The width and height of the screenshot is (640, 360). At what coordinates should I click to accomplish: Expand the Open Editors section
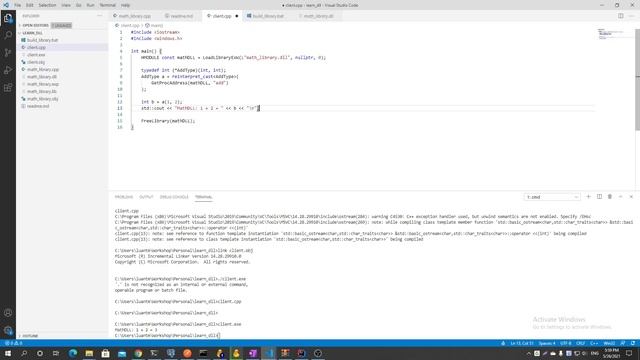pyautogui.click(x=35, y=25)
